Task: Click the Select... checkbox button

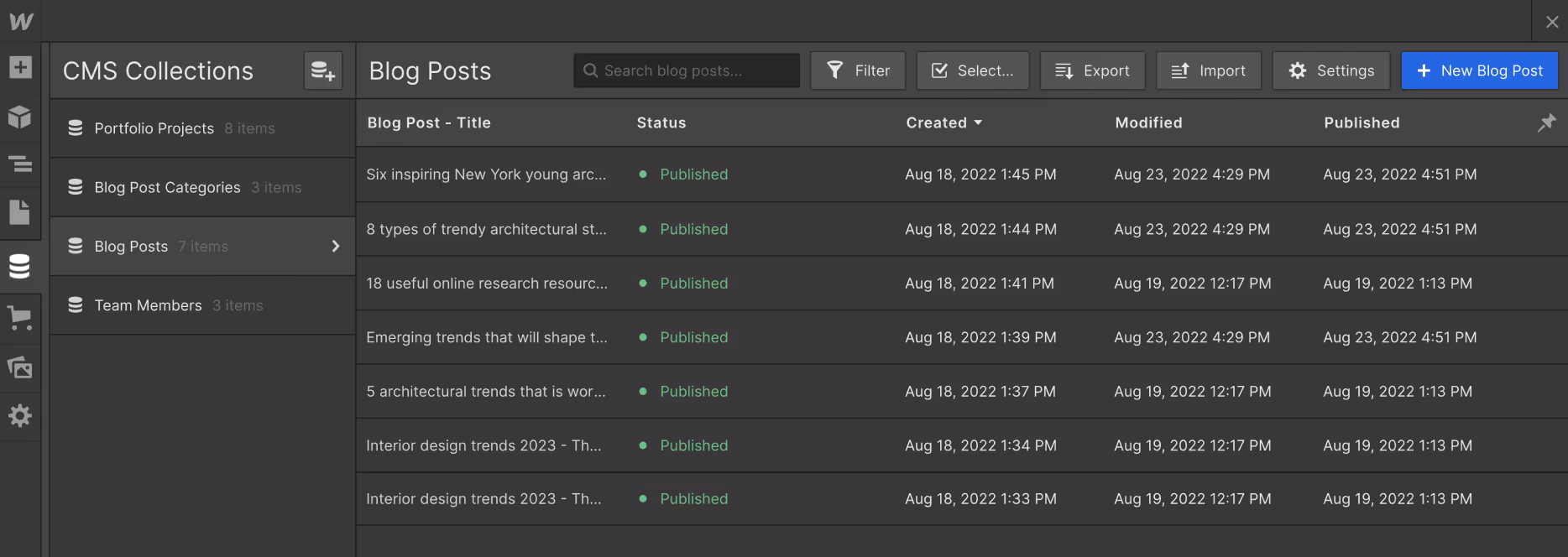Action: coord(973,70)
